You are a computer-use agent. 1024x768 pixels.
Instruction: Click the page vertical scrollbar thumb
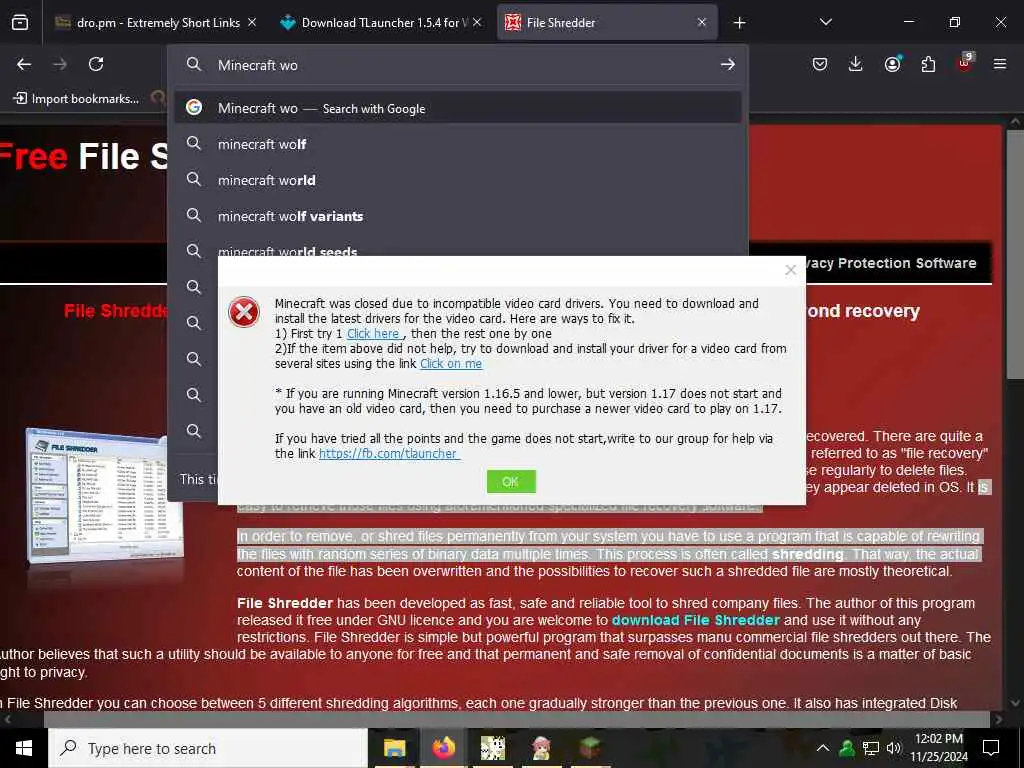coord(1014,253)
